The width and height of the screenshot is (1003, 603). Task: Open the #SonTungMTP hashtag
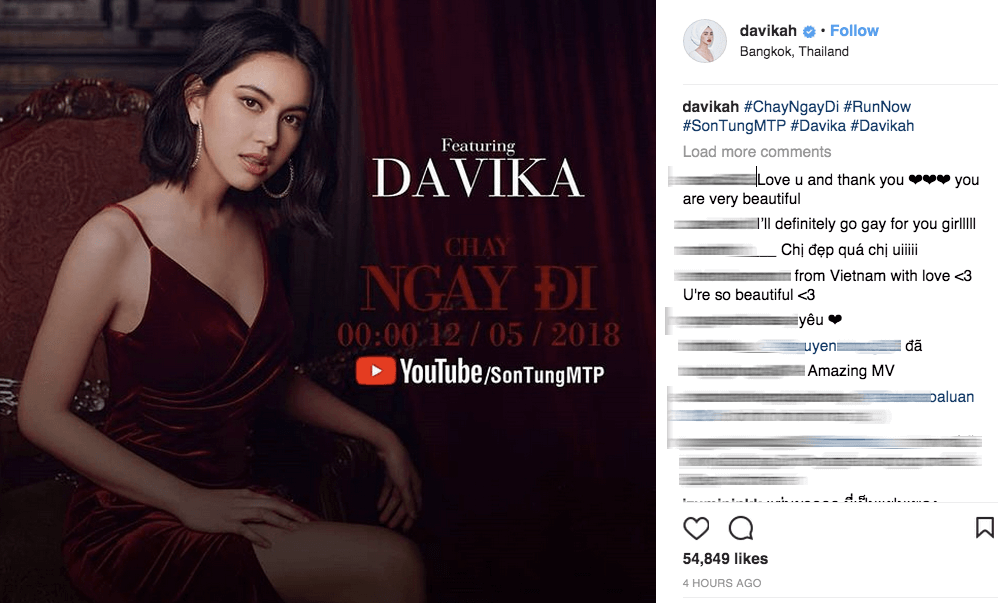(734, 126)
